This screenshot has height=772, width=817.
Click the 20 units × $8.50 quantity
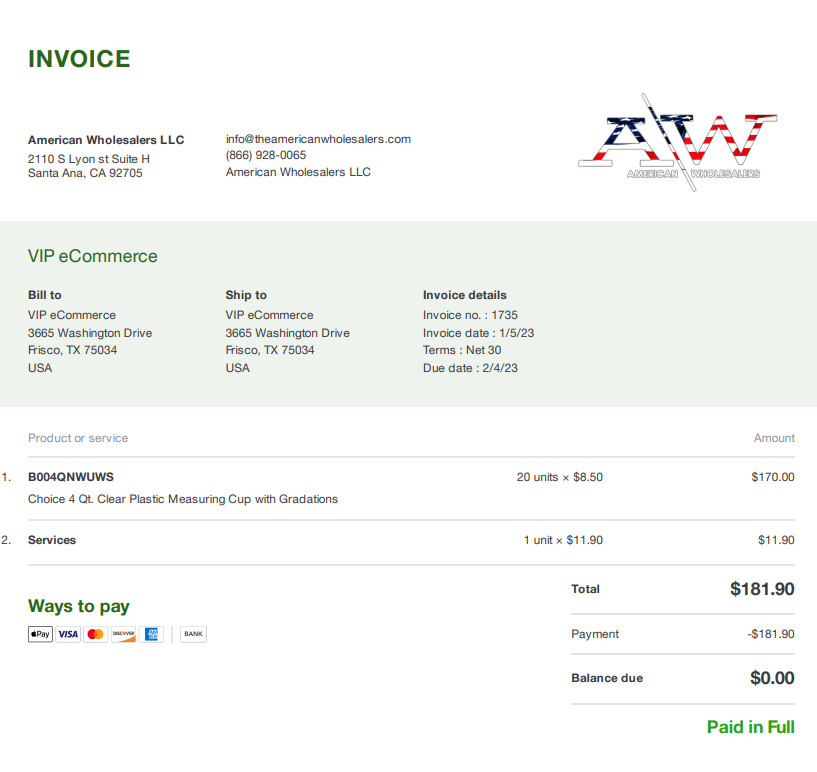[560, 477]
